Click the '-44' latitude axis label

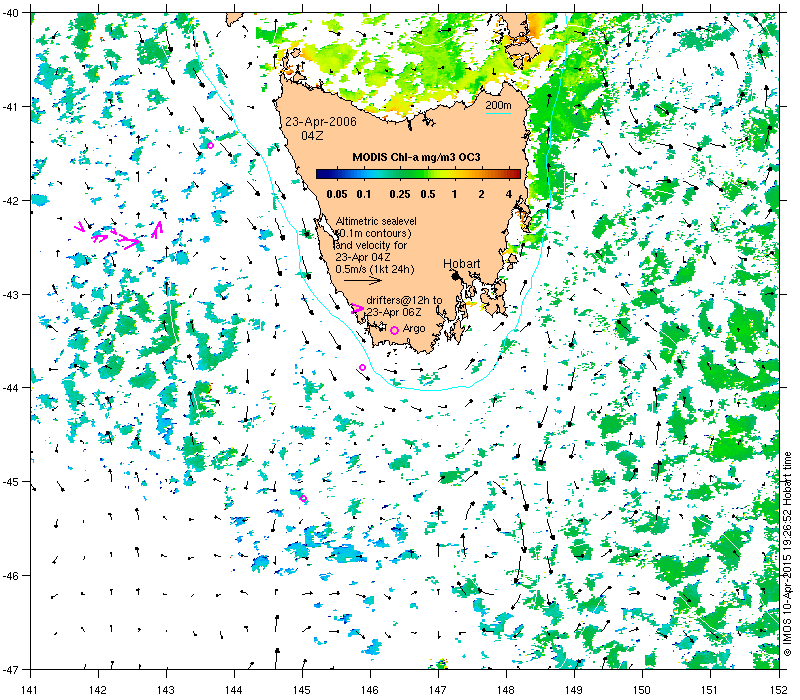[11, 388]
